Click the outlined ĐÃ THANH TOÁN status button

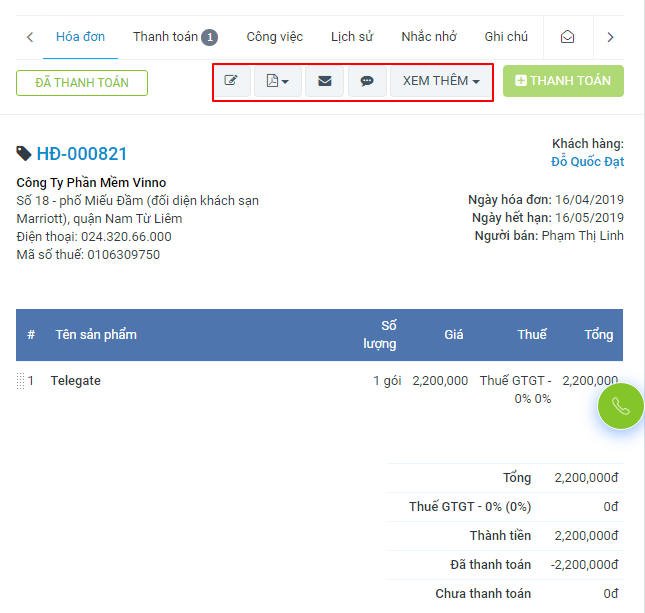click(82, 83)
